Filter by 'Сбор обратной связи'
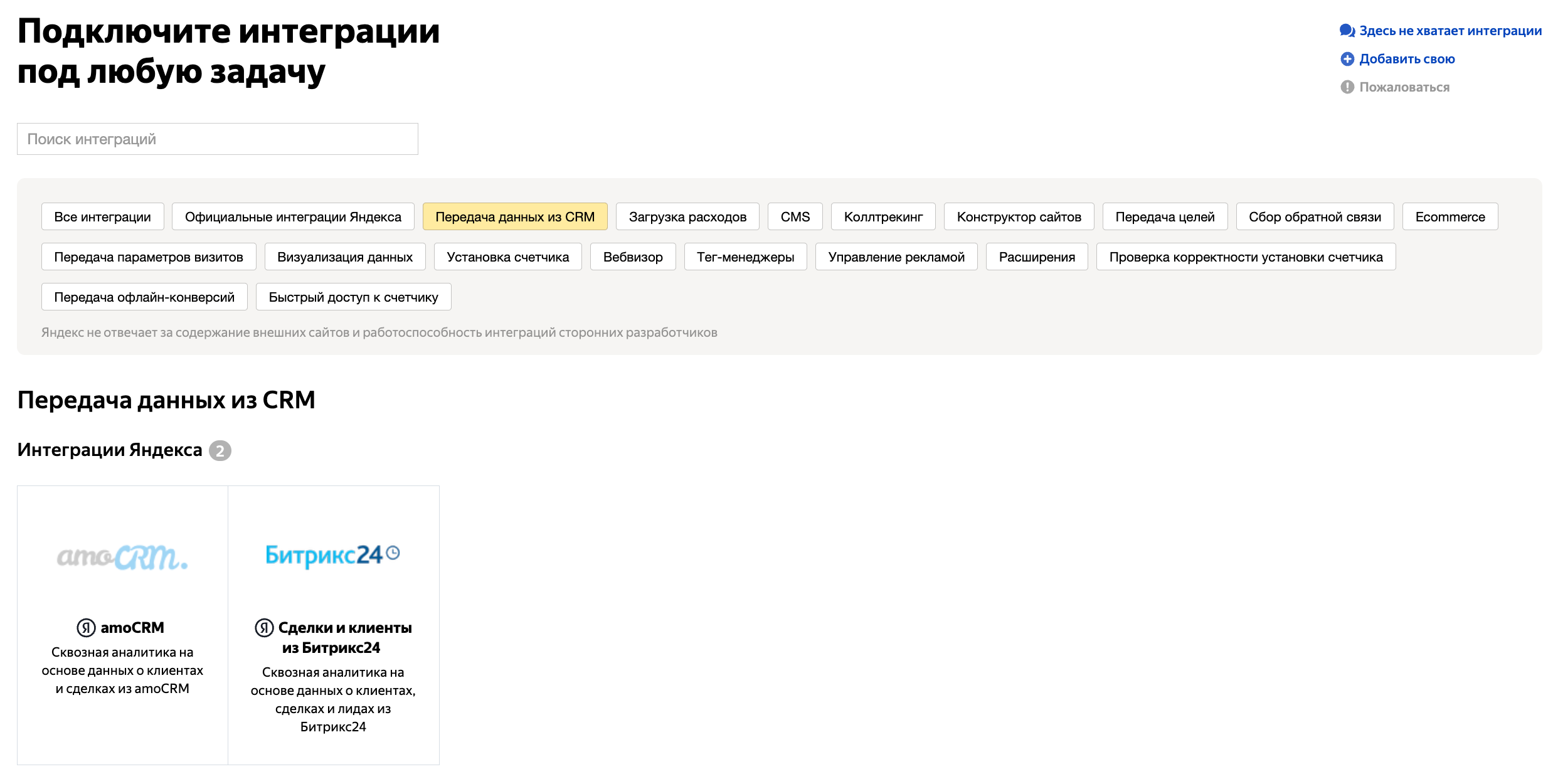This screenshot has height=784, width=1553. point(1315,216)
